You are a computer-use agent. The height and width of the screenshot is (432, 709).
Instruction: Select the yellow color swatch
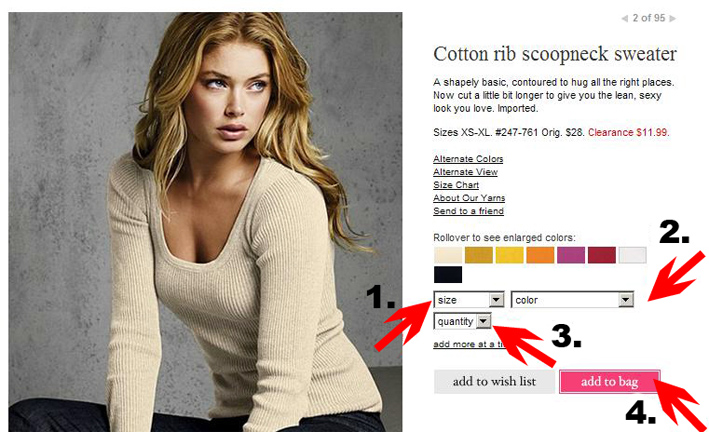click(510, 255)
